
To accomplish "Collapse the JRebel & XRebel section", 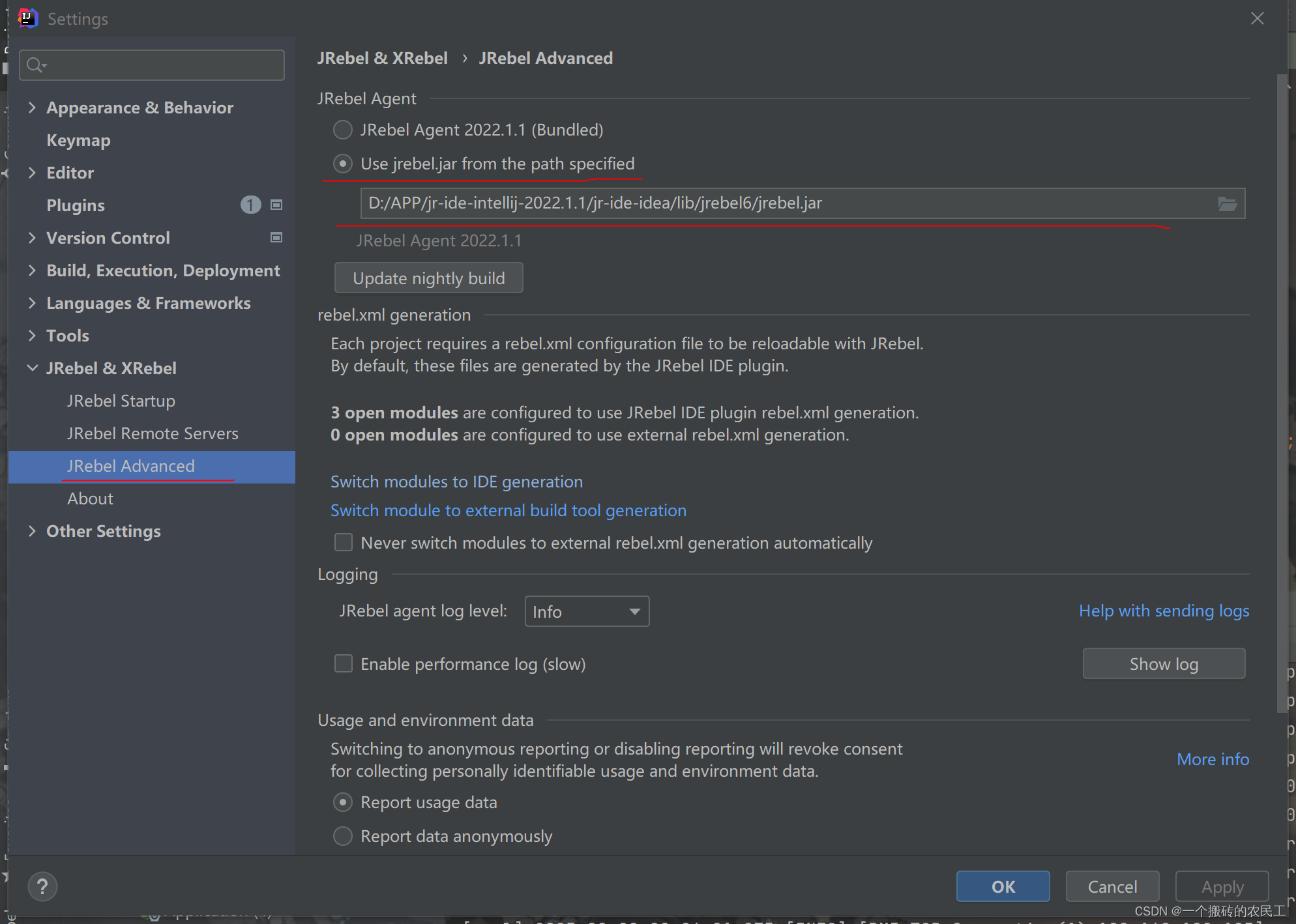I will [32, 368].
